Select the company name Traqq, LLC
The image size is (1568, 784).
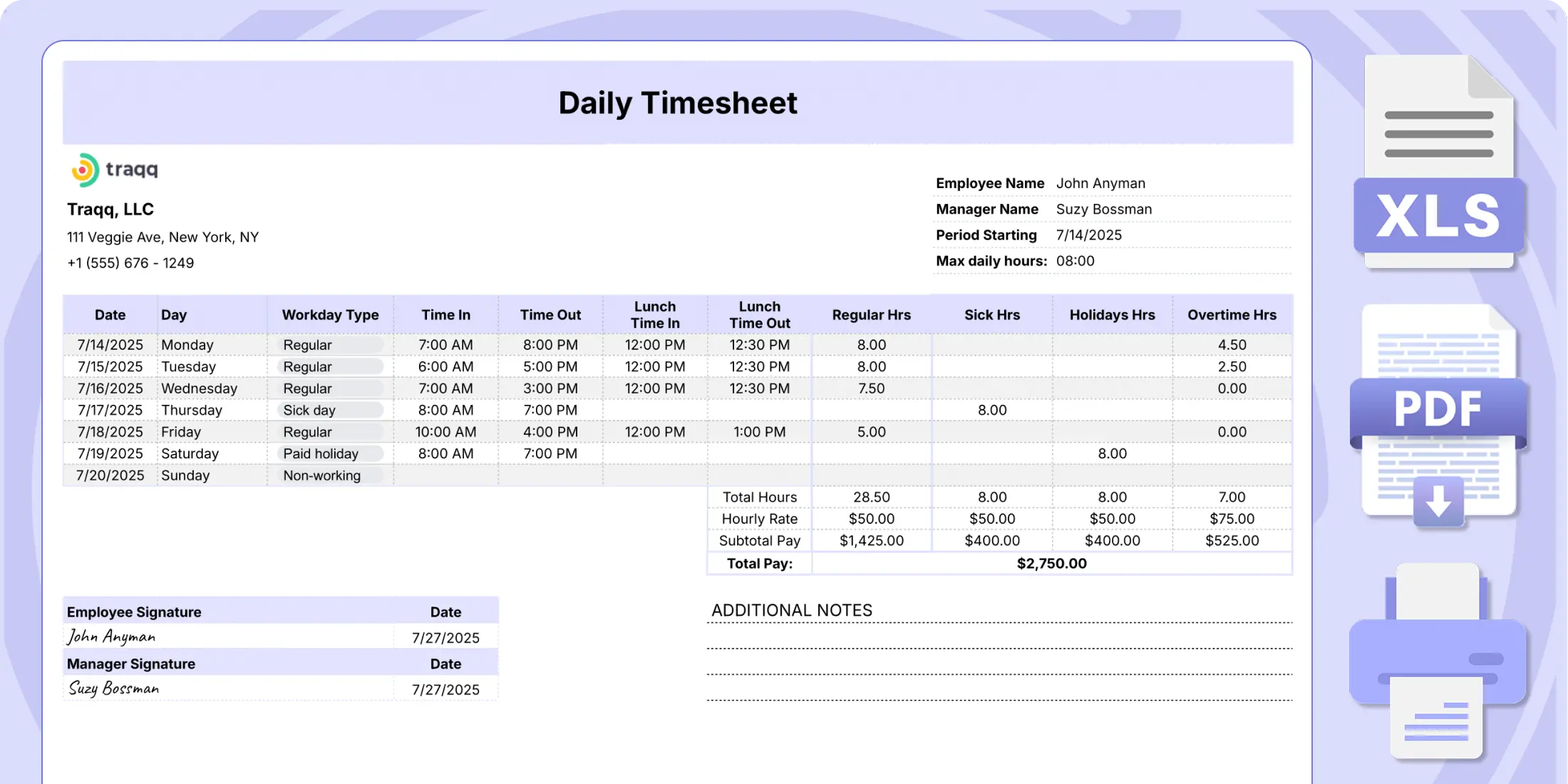coord(110,210)
